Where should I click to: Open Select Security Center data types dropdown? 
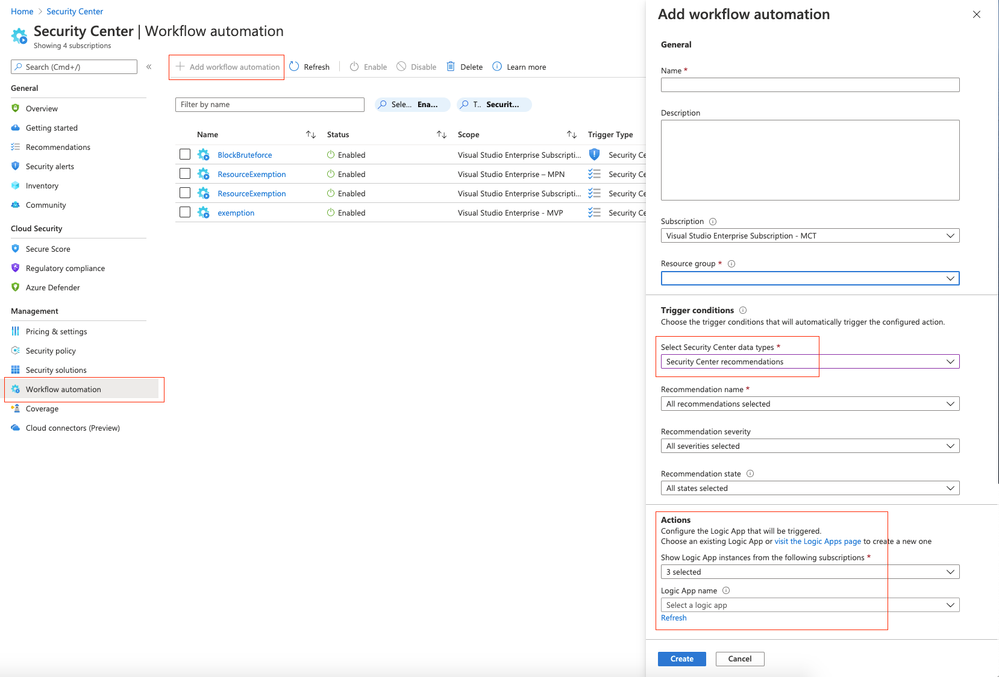(810, 362)
